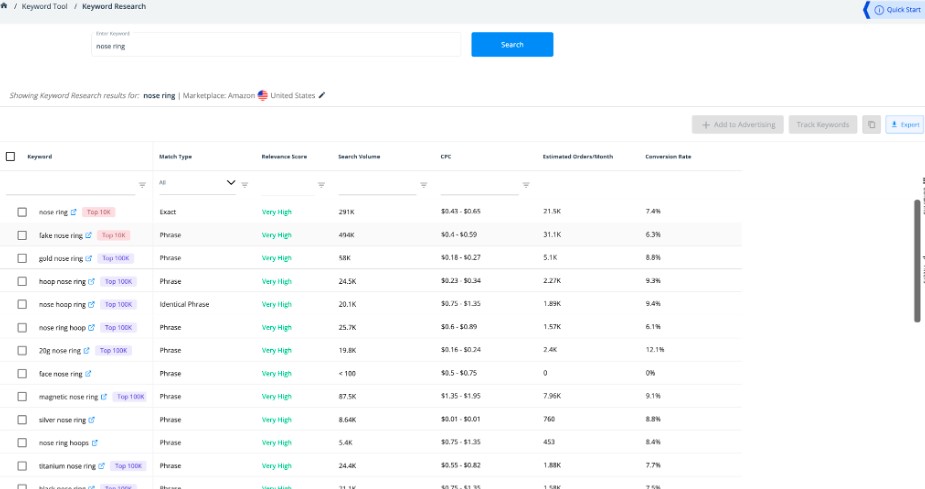Click the vertical scrollbar thumb
This screenshot has height=489, width=925.
point(917,261)
